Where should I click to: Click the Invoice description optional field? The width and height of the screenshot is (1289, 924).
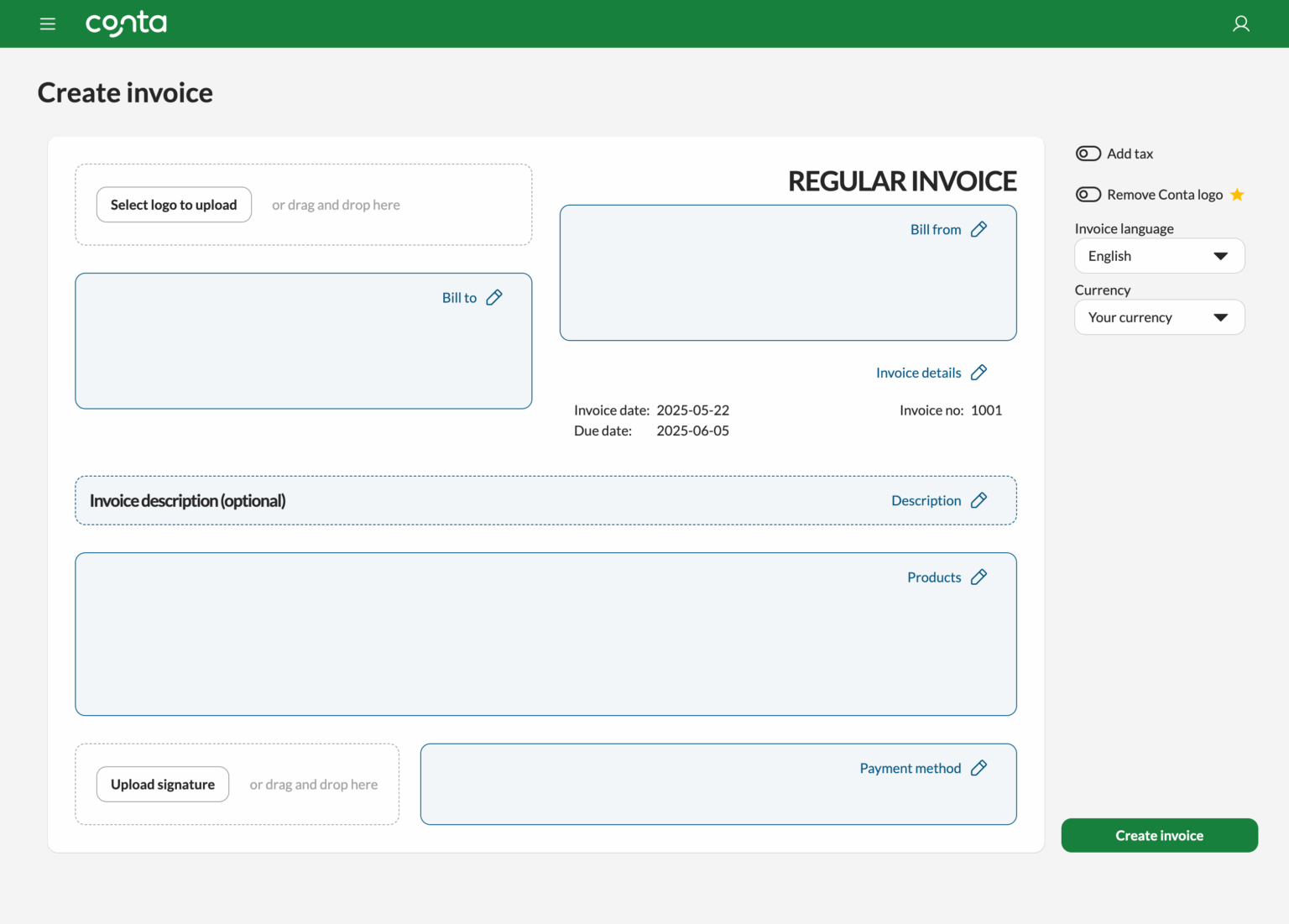(187, 500)
